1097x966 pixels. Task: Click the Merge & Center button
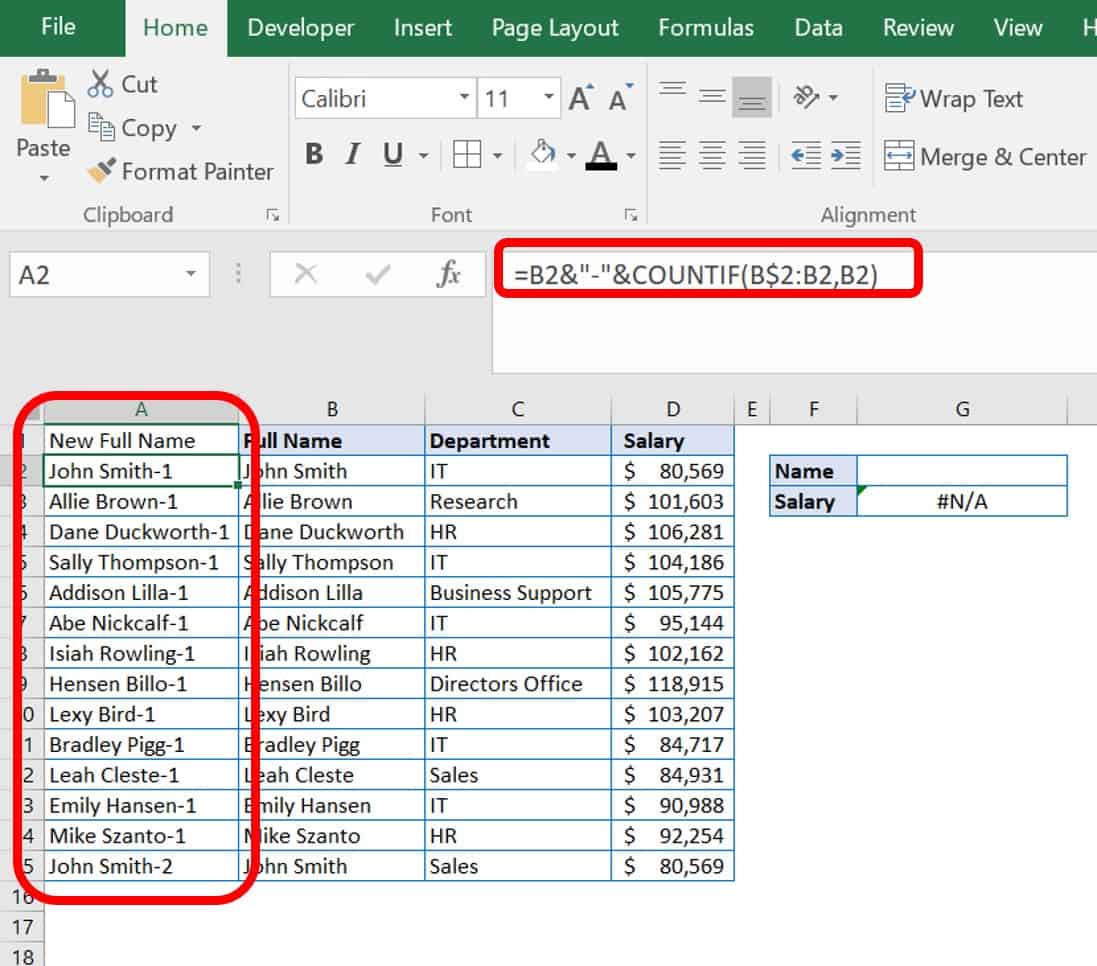(984, 157)
